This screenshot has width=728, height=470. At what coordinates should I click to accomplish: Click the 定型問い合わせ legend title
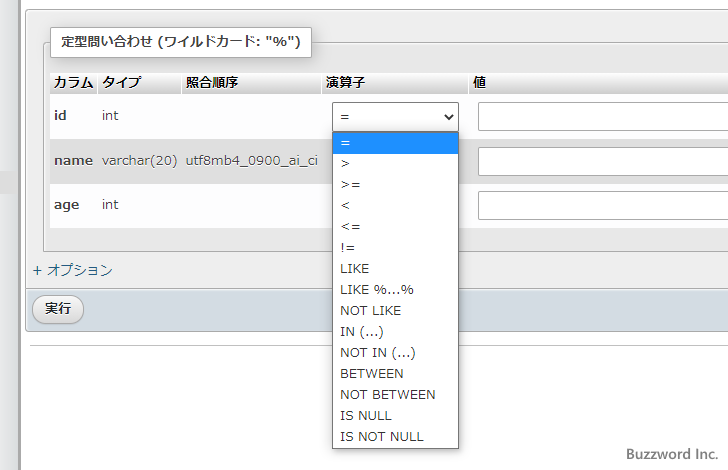[x=181, y=42]
